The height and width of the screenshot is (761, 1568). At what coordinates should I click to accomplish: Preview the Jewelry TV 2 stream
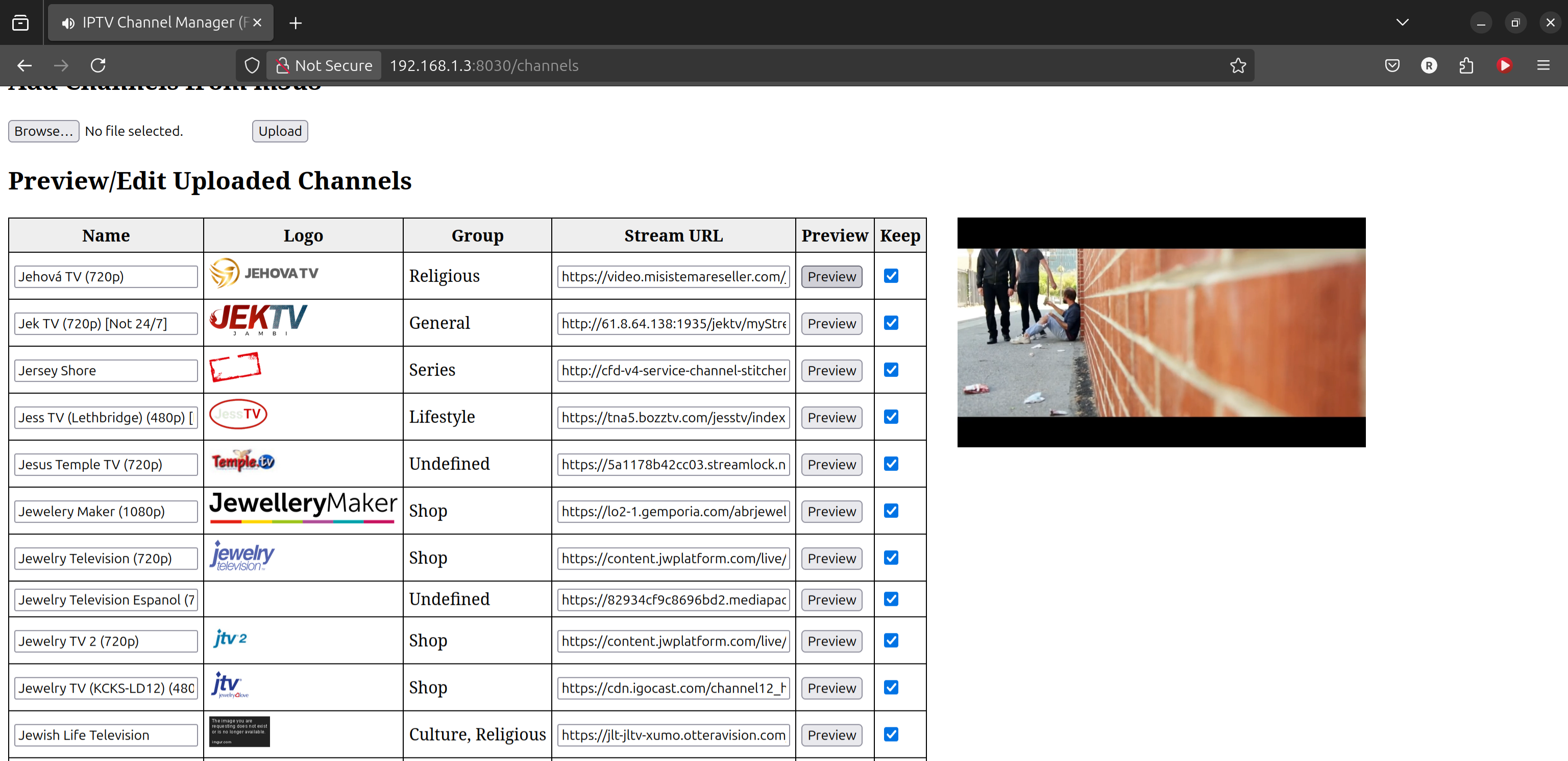(x=831, y=641)
